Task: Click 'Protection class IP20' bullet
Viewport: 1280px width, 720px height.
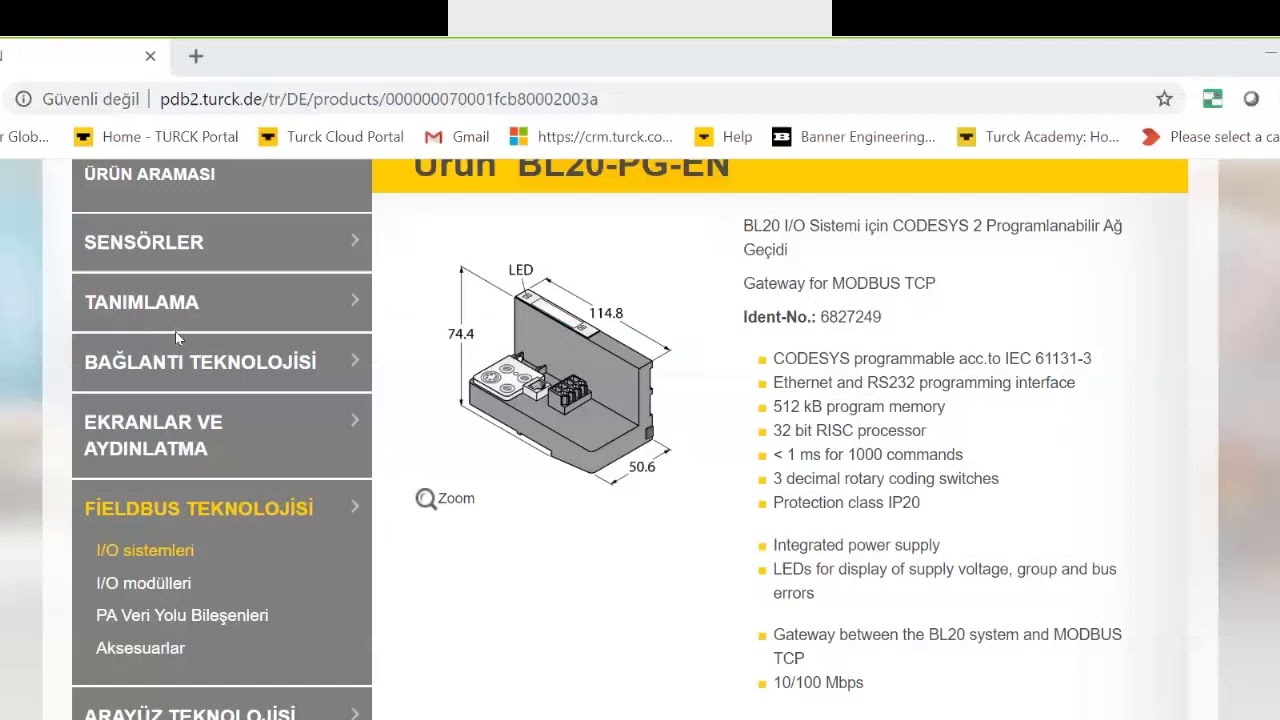Action: pos(846,503)
